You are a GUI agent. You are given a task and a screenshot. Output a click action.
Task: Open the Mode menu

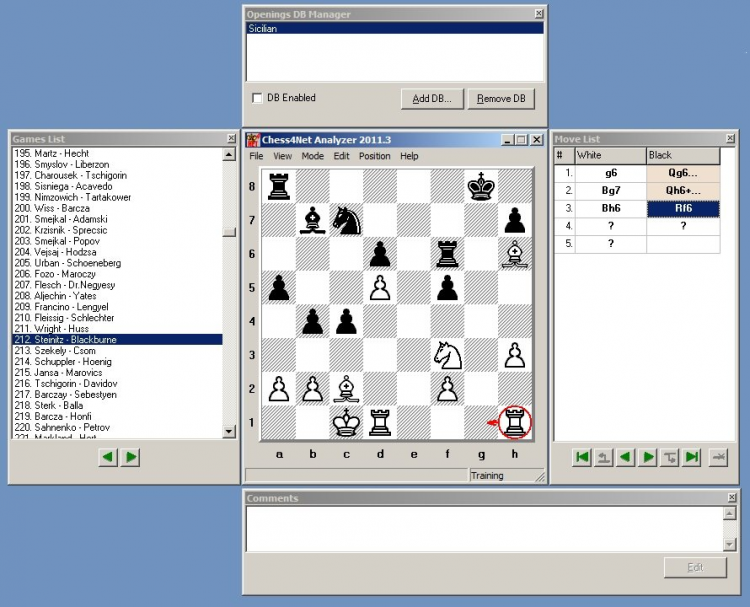click(312, 156)
